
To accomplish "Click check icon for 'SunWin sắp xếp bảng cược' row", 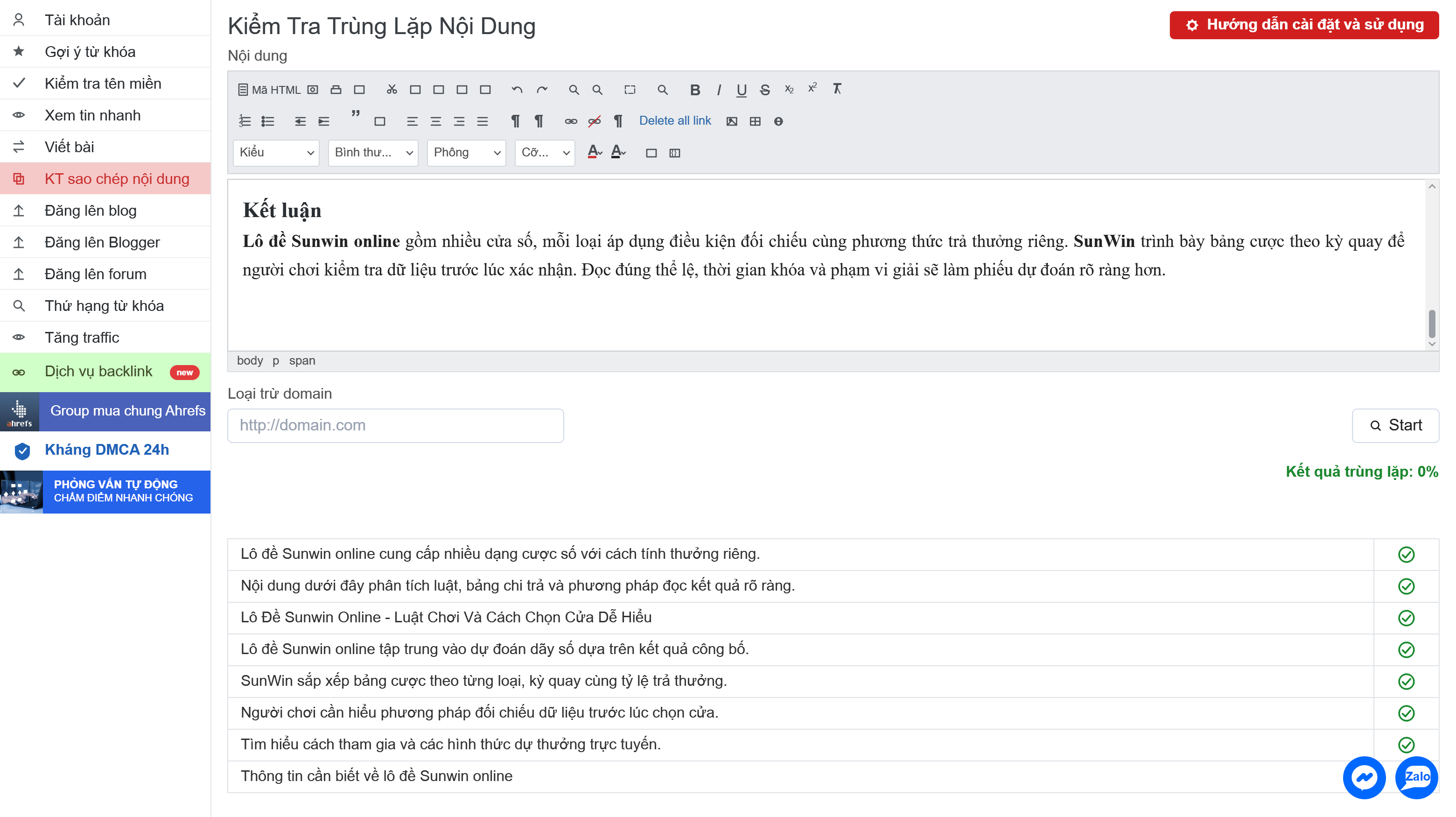I will [x=1406, y=681].
